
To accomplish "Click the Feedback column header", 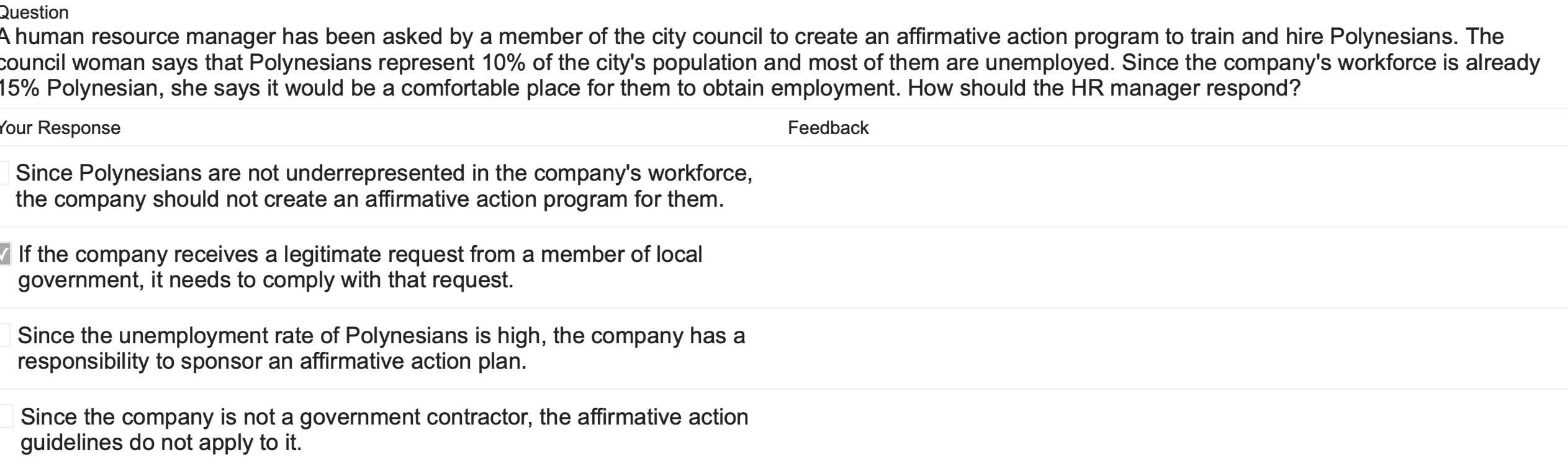I will pyautogui.click(x=829, y=129).
